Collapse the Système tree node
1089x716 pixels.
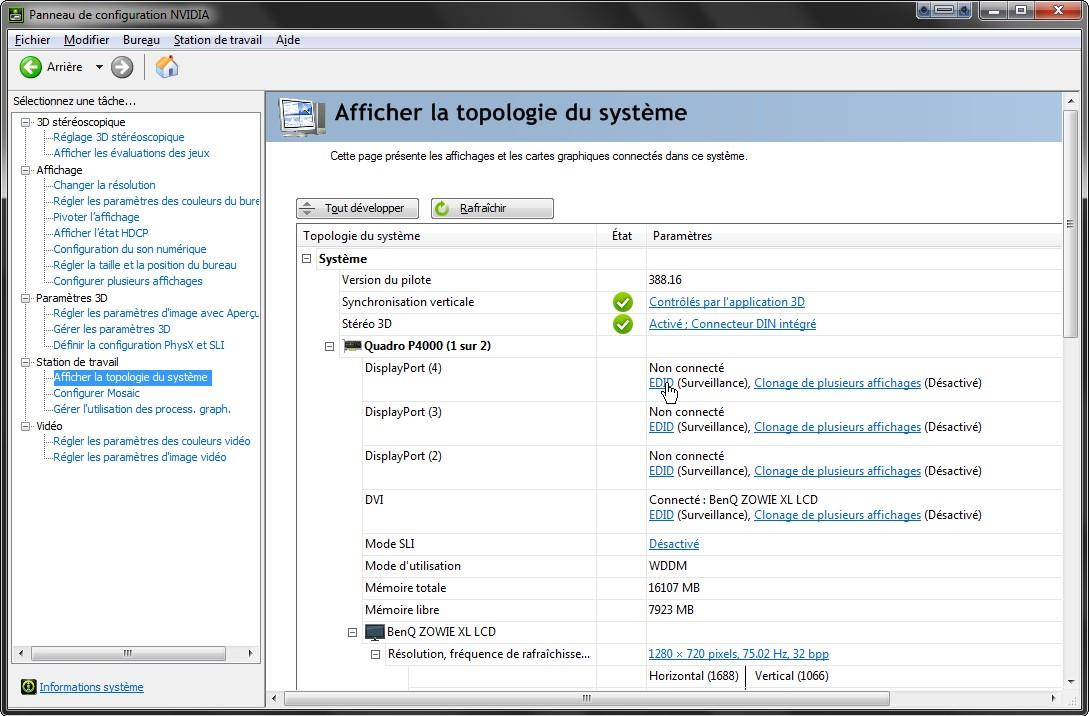click(307, 259)
